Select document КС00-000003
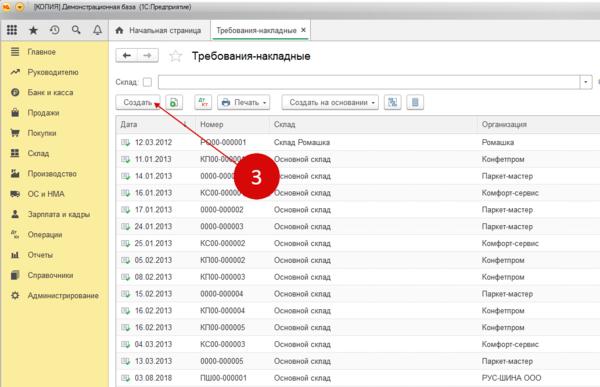600x387 pixels. click(x=223, y=345)
